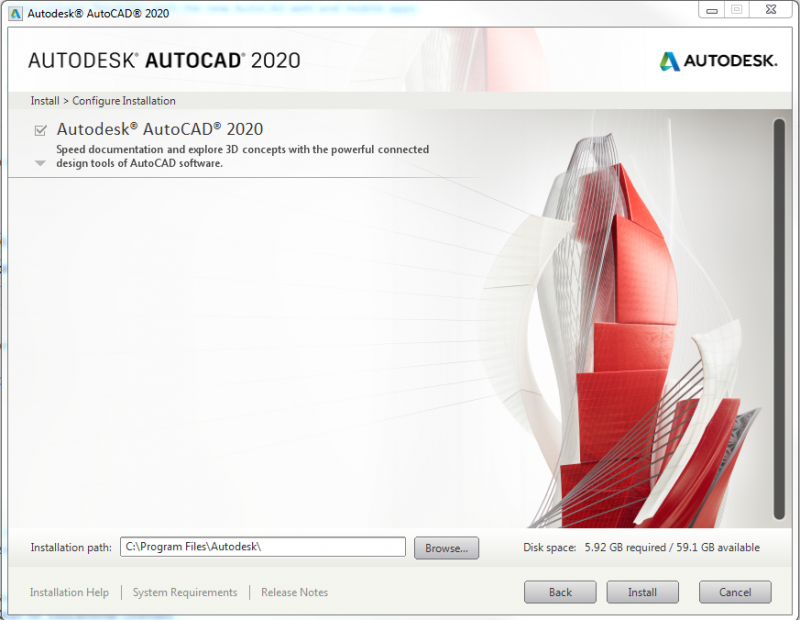Click inside the installation path field
Viewport: 800px width, 620px height.
(262, 547)
